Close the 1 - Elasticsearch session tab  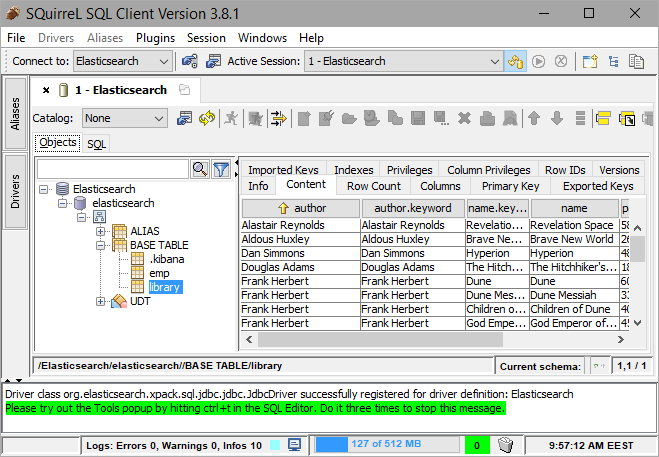tap(46, 90)
